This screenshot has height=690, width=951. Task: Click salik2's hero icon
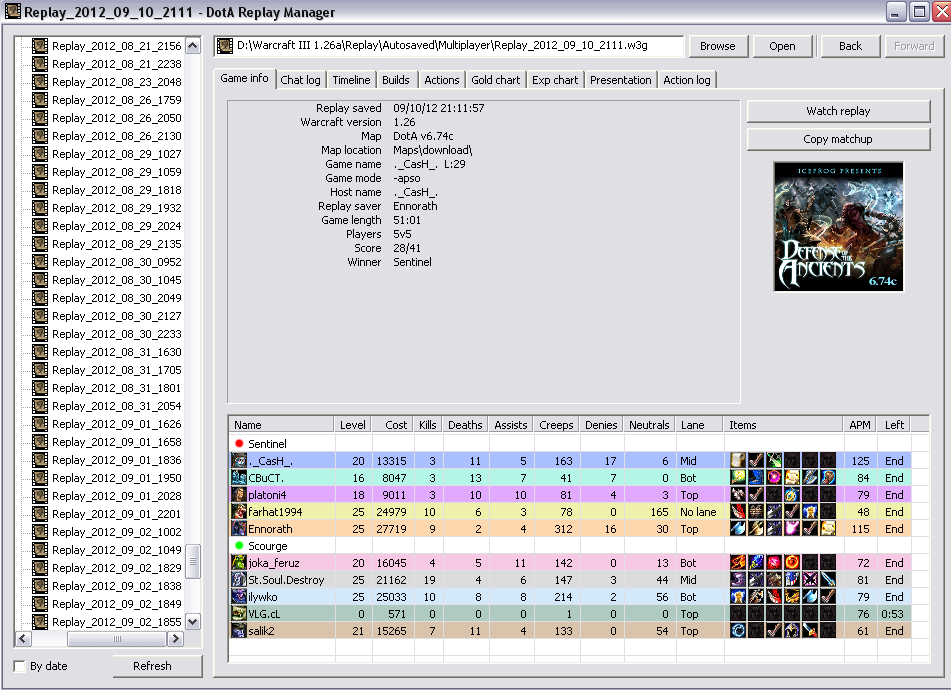(239, 631)
